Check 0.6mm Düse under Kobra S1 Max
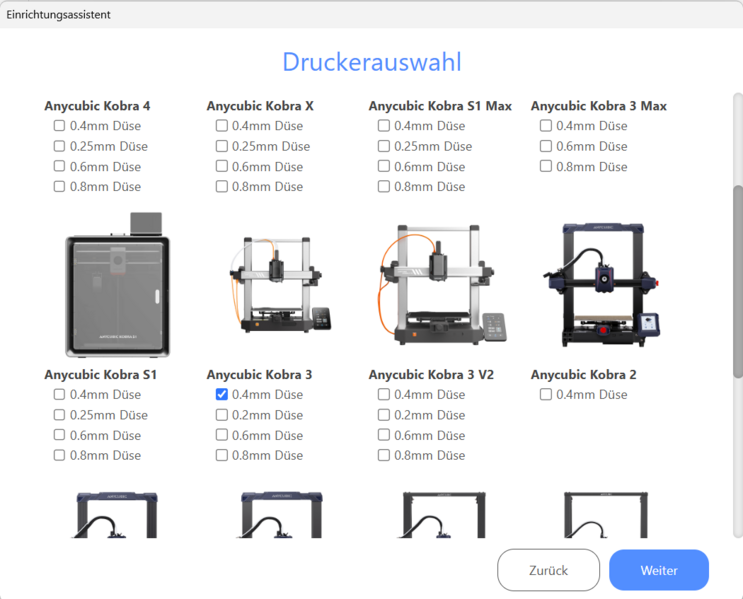Viewport: 743px width, 599px height. [x=383, y=166]
